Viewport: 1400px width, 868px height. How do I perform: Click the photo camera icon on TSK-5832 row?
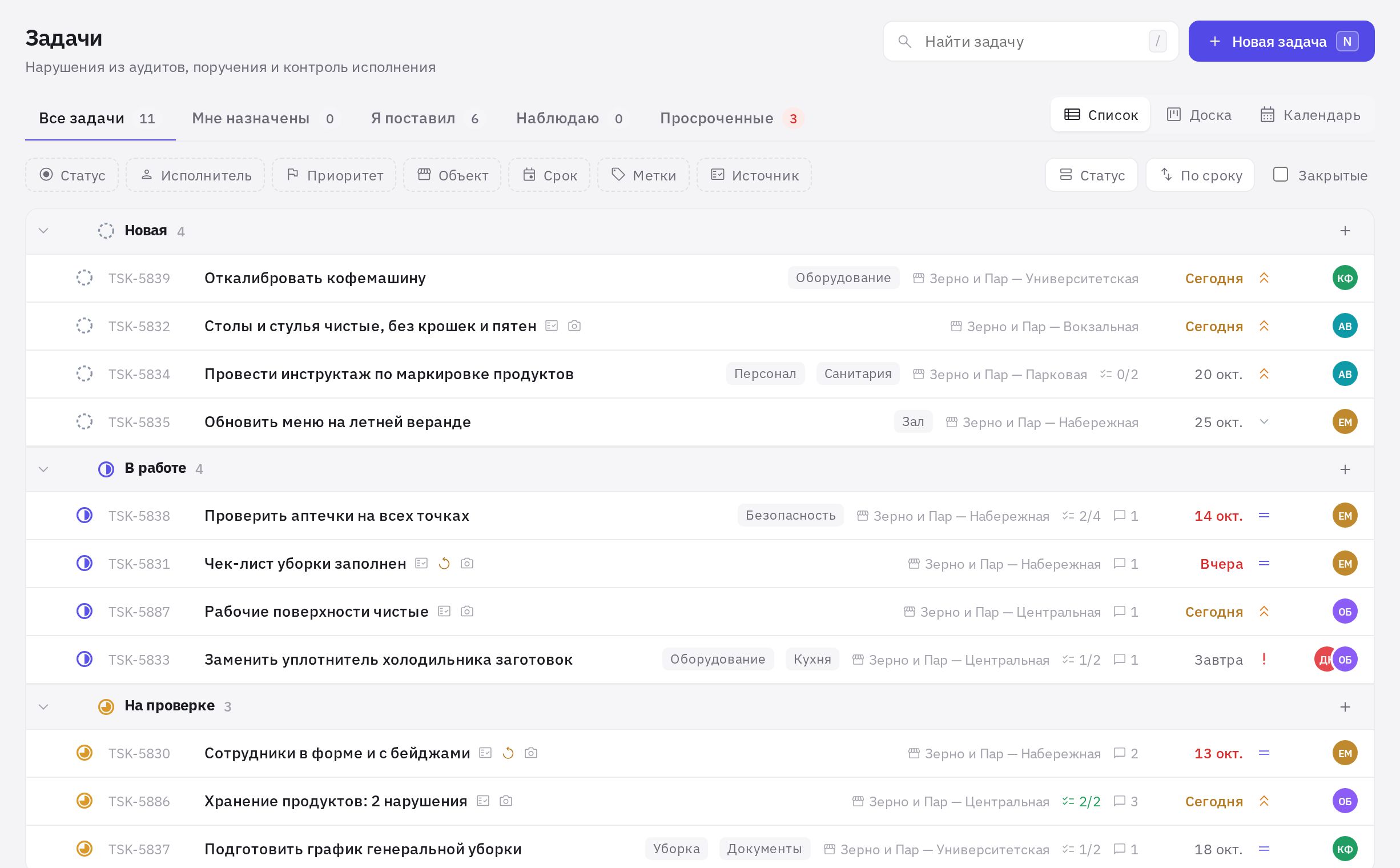point(574,326)
